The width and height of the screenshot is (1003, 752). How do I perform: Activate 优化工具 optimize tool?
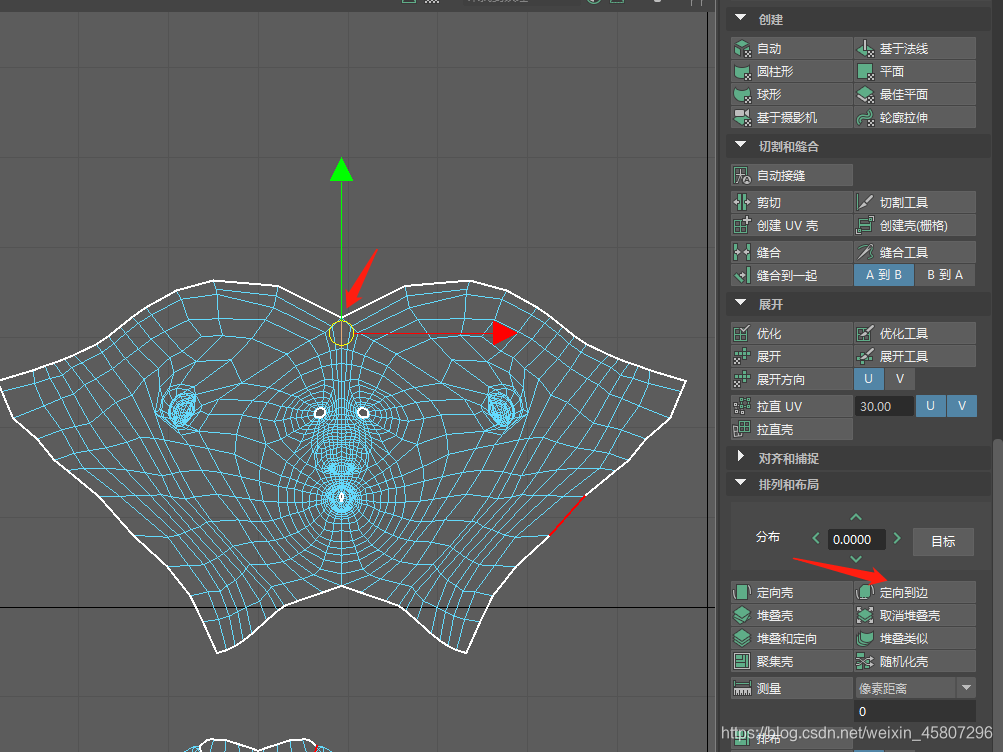coord(915,334)
